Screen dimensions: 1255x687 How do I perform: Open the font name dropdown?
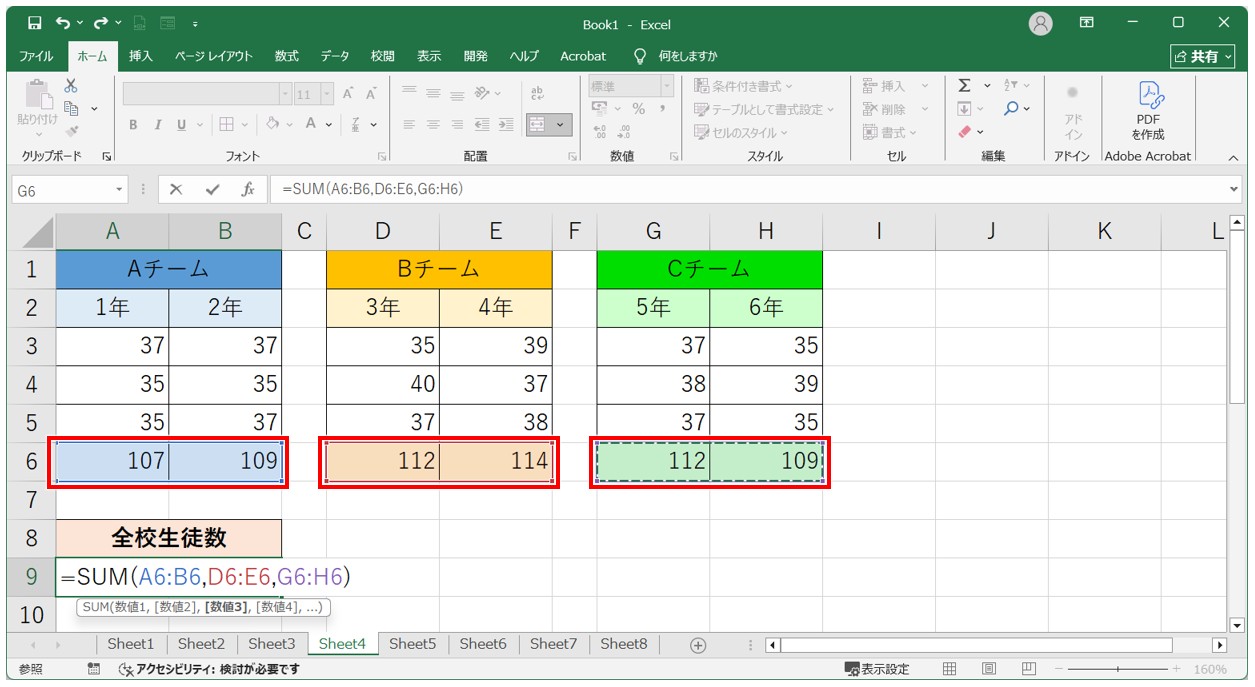pyautogui.click(x=285, y=94)
